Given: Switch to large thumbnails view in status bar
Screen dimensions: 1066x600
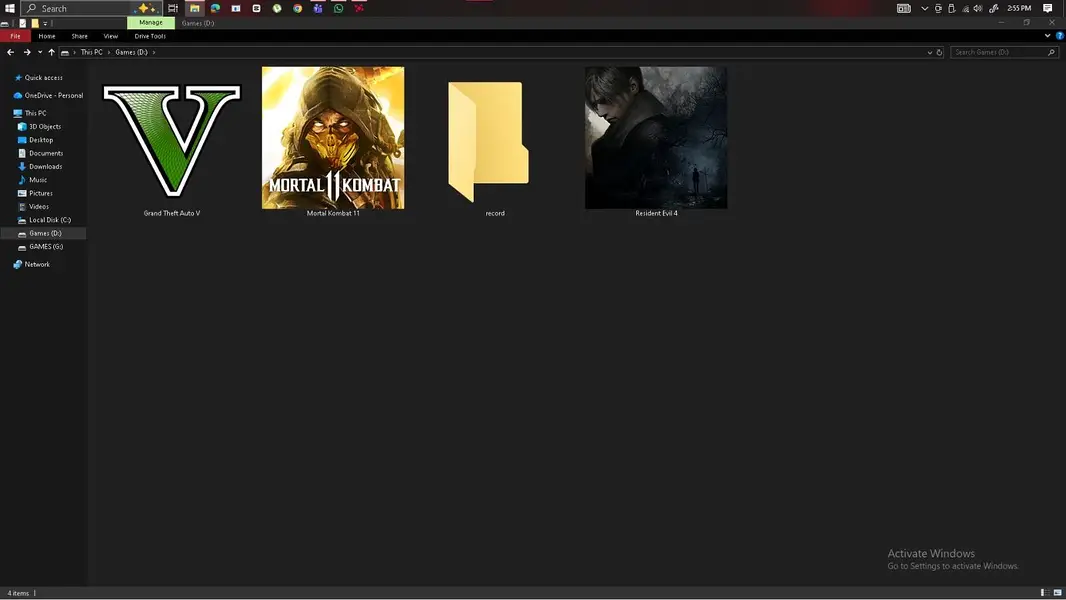Looking at the screenshot, I should point(1057,593).
